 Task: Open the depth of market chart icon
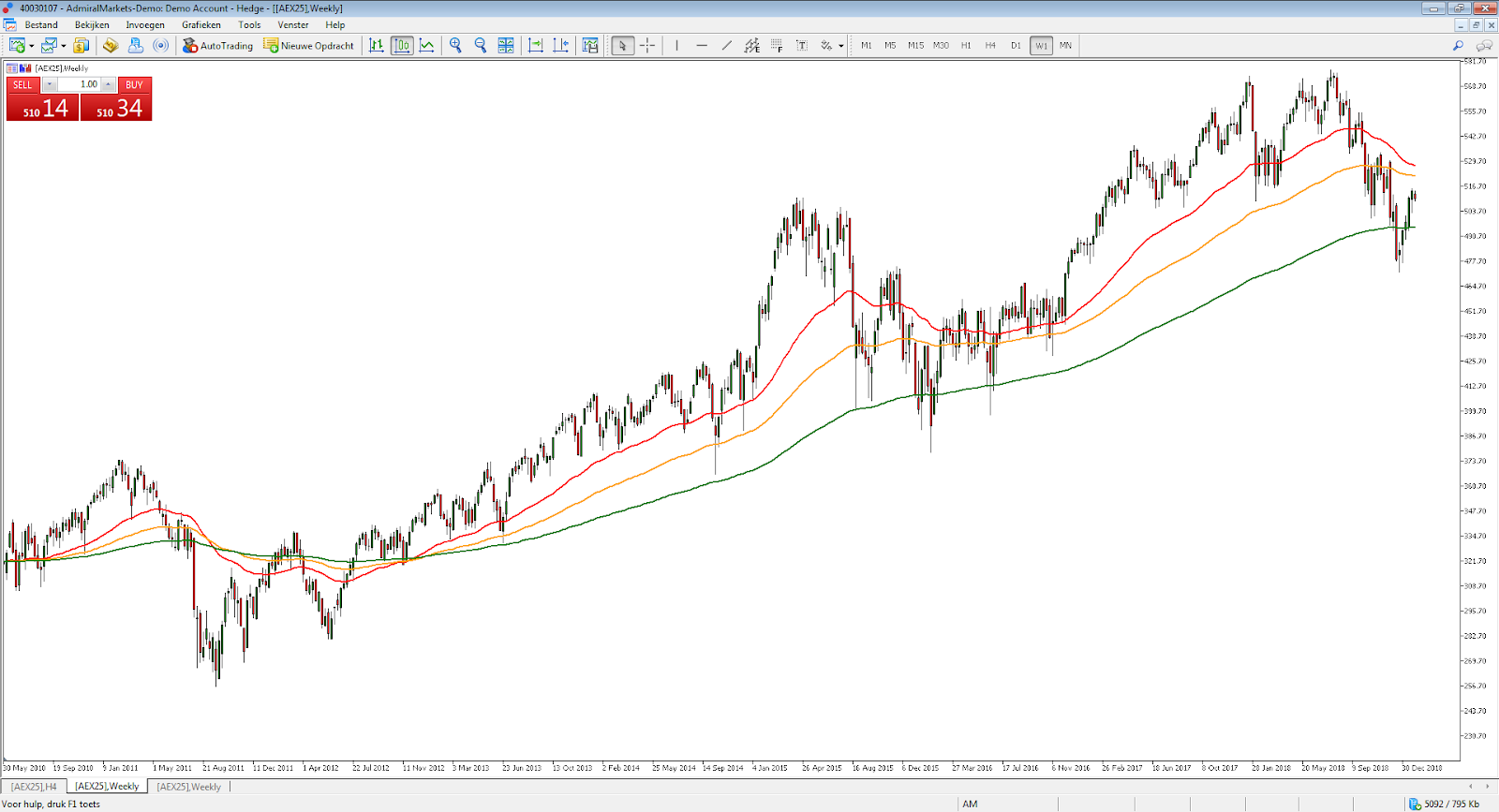[x=25, y=68]
